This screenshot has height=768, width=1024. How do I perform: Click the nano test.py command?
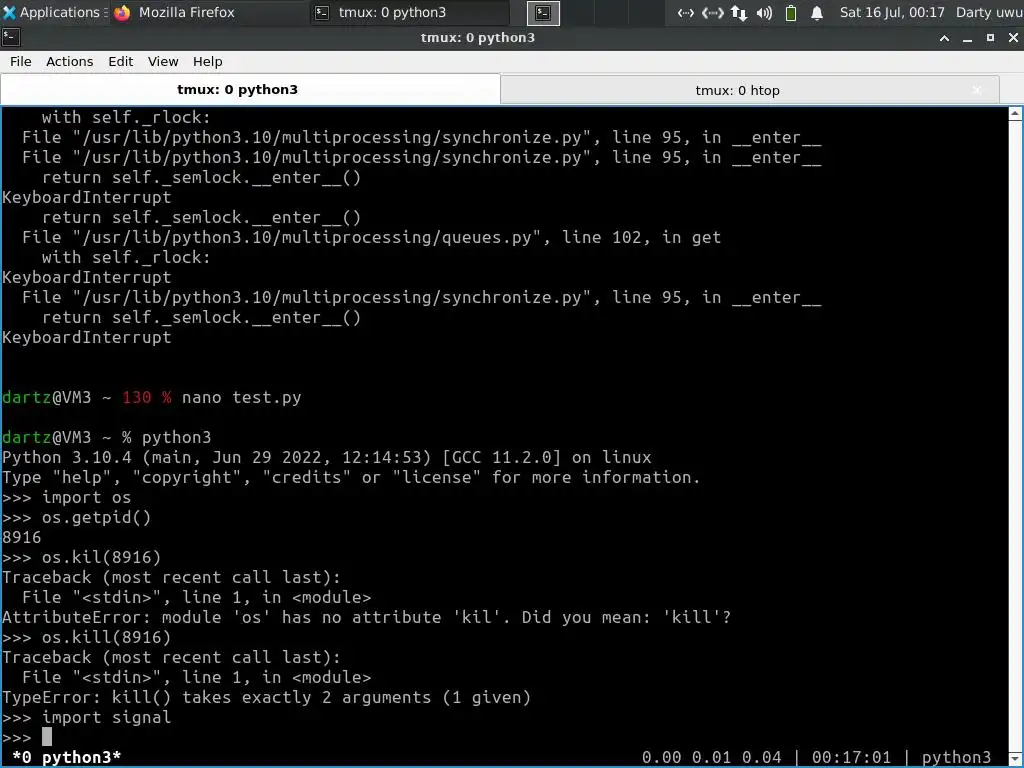point(242,398)
